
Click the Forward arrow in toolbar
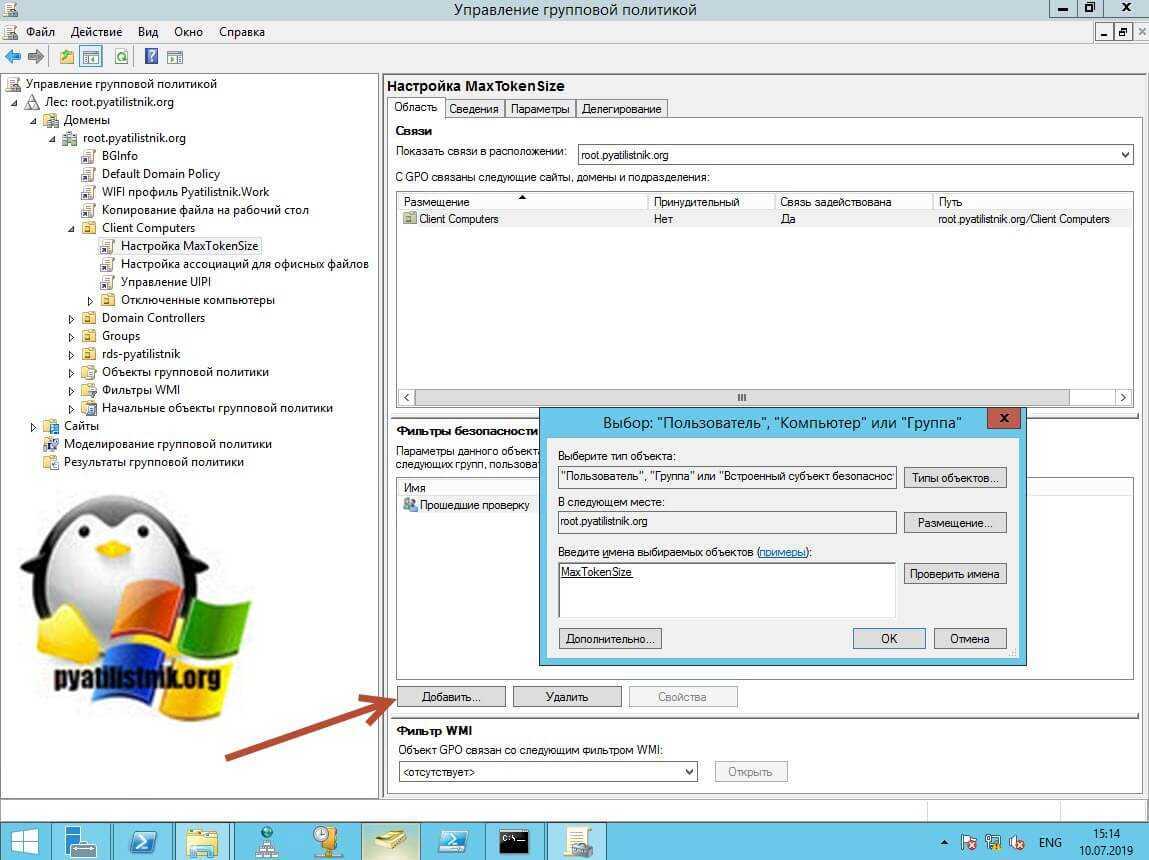point(35,57)
